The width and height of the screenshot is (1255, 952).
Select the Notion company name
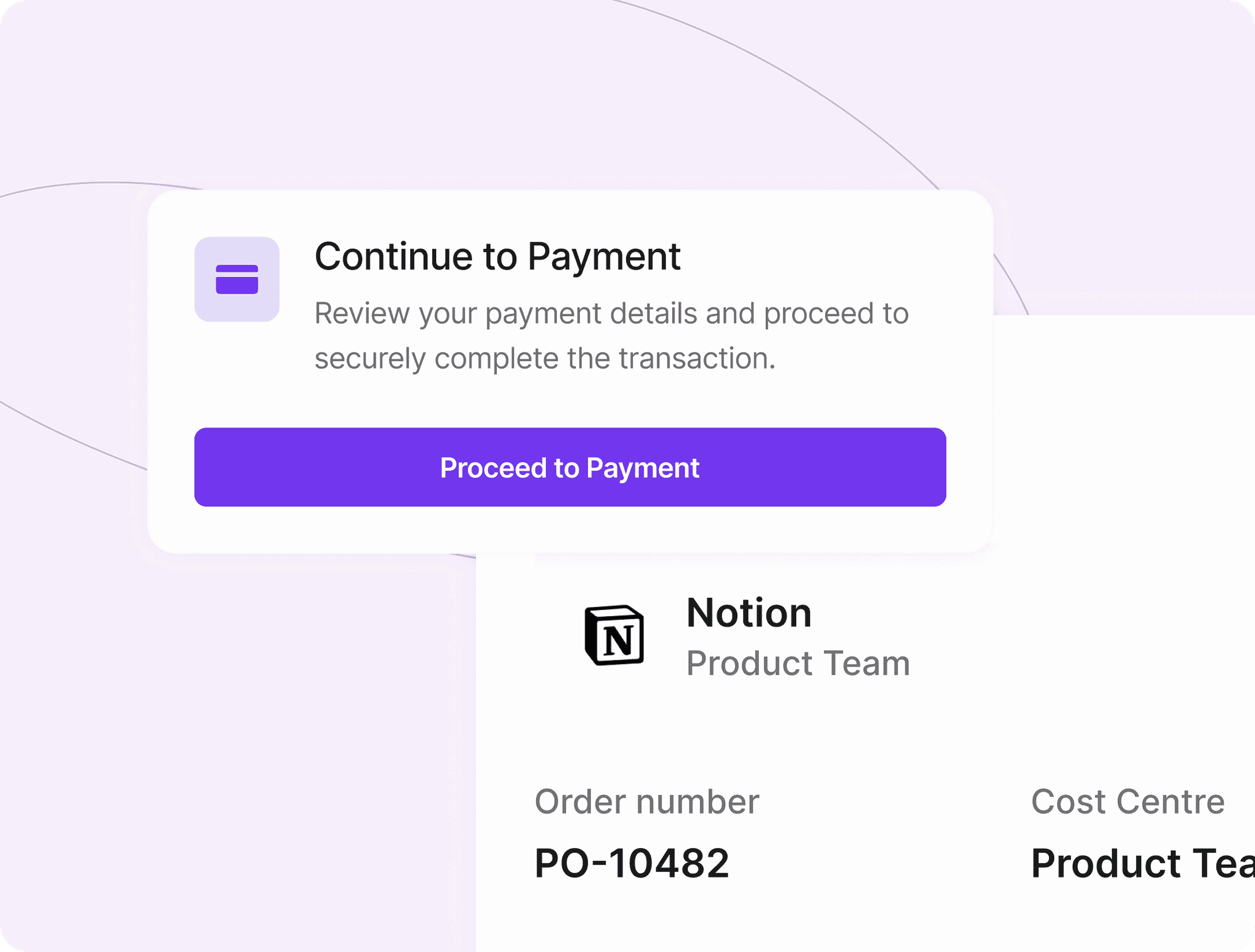coord(749,613)
